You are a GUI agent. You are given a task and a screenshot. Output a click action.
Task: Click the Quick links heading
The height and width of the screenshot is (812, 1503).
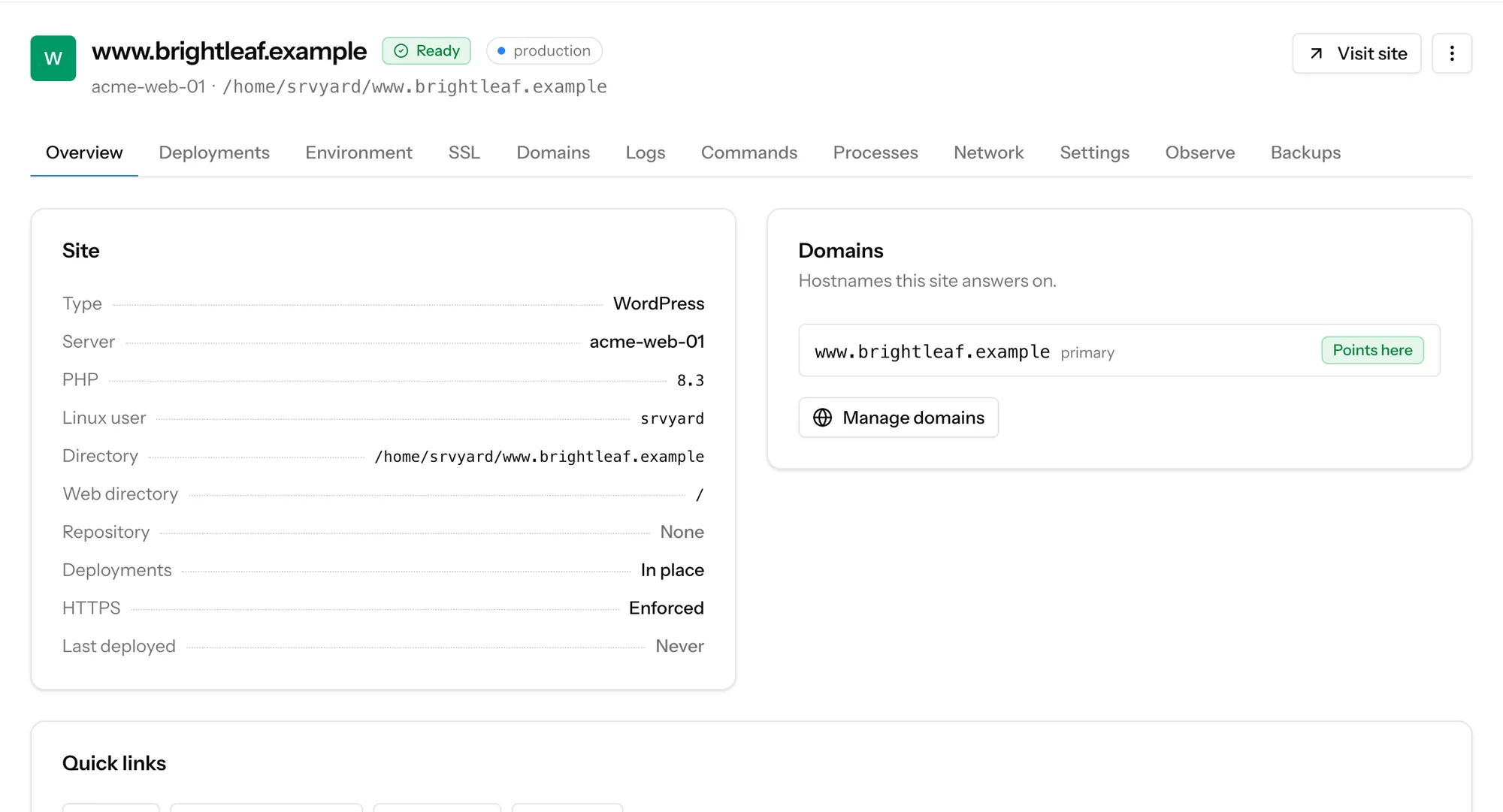pos(114,763)
